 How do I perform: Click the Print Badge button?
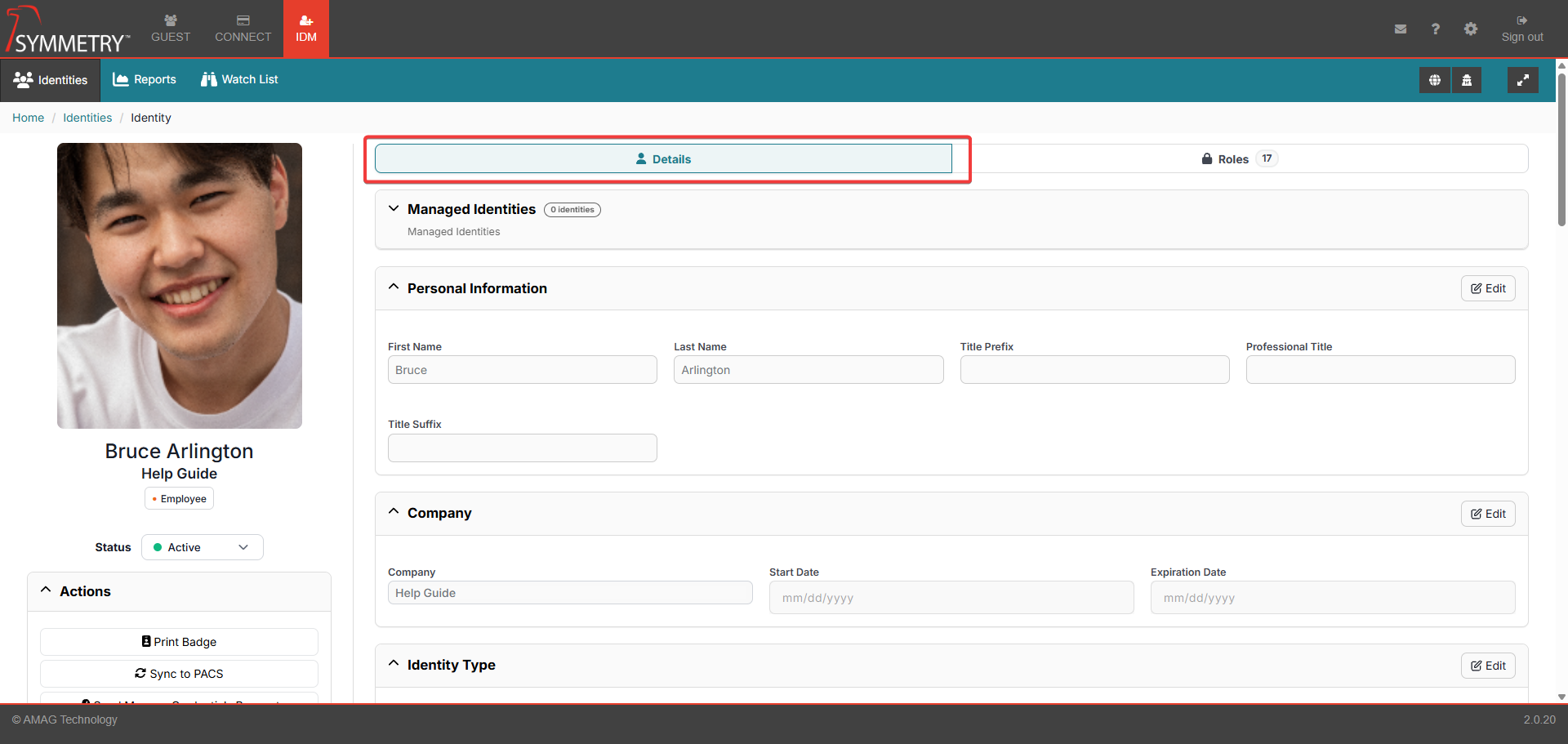click(x=179, y=642)
